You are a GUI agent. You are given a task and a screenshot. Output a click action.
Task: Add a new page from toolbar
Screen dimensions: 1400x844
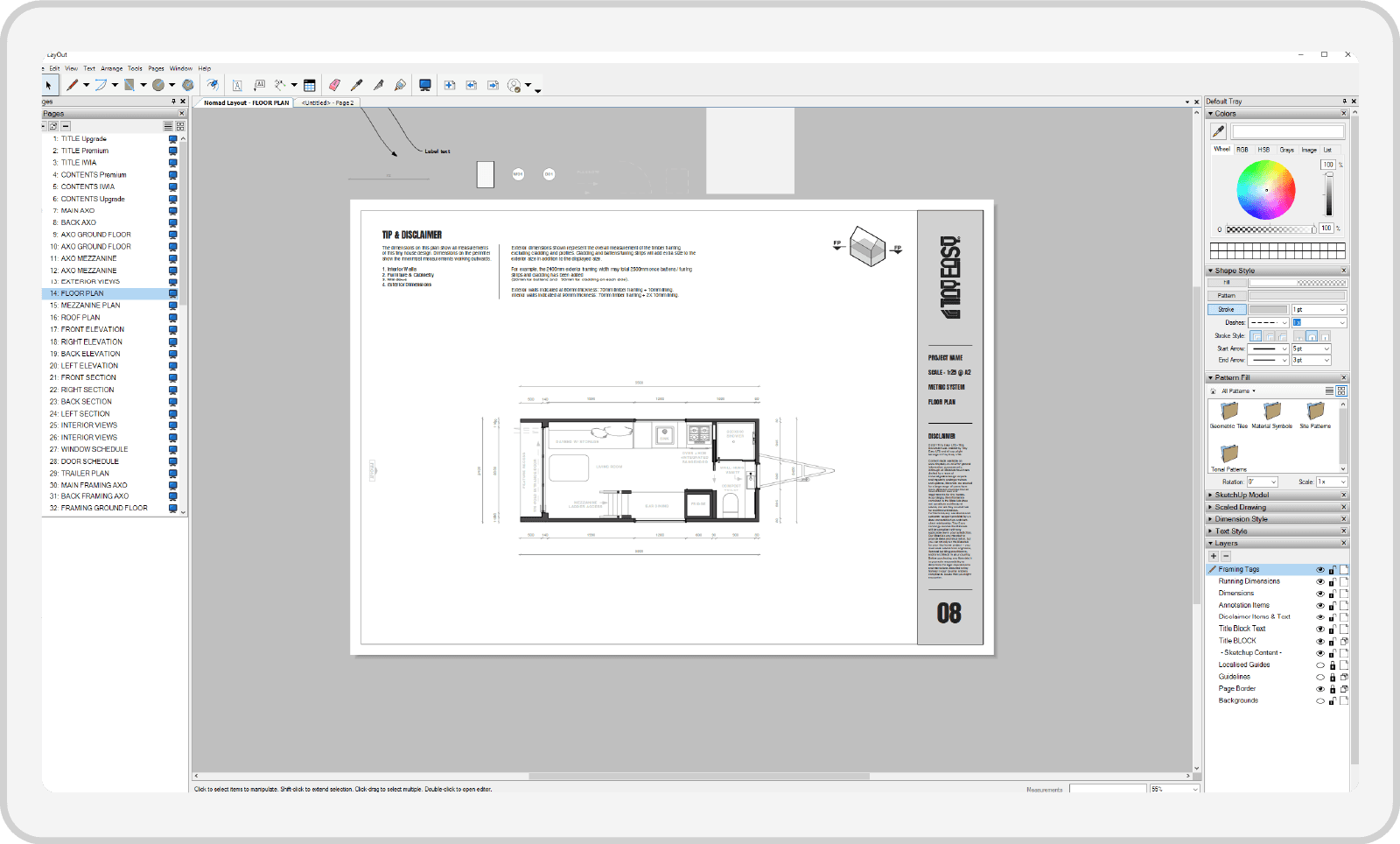pyautogui.click(x=450, y=85)
